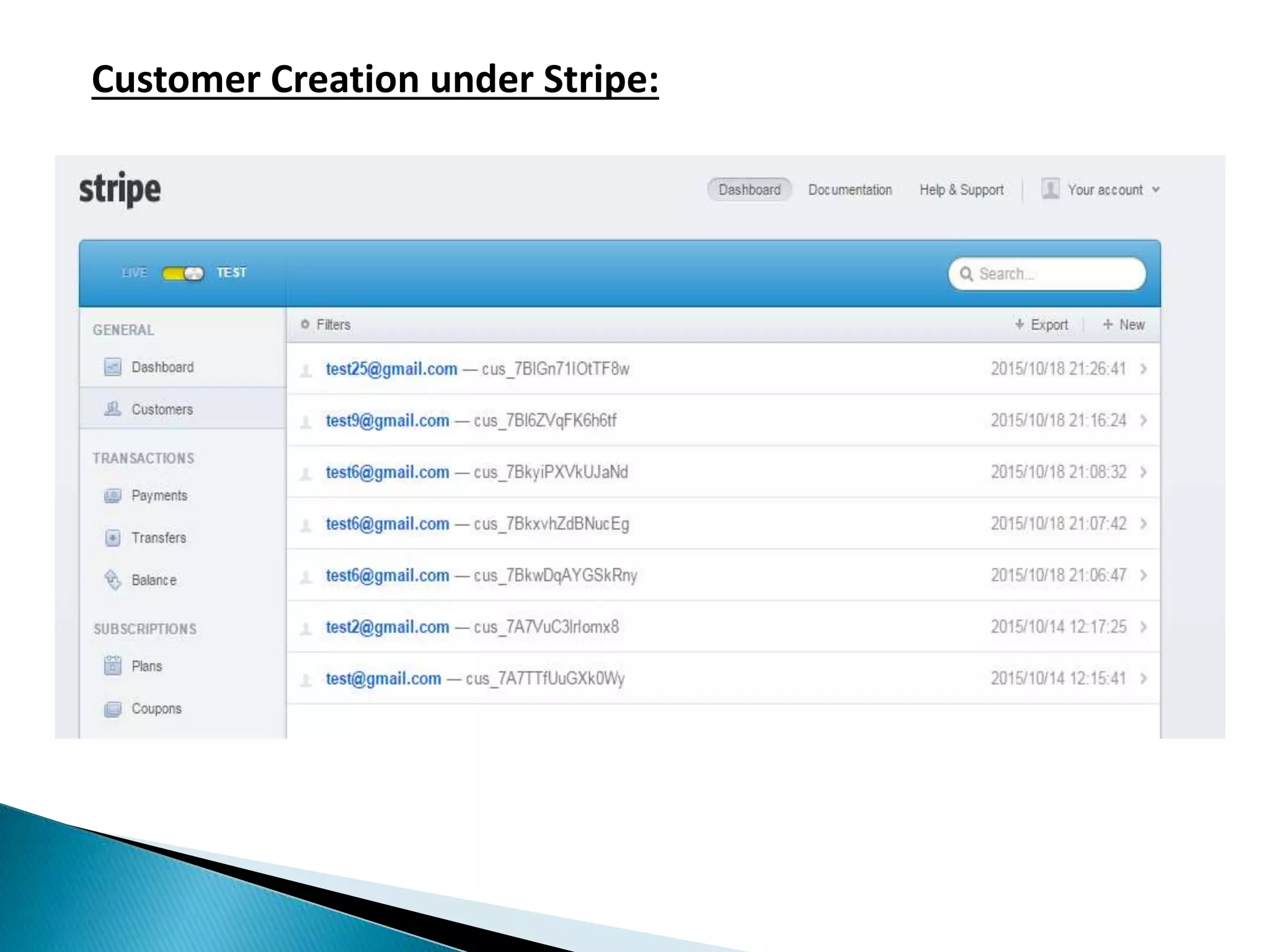Image resolution: width=1270 pixels, height=952 pixels.
Task: Click the Customers people icon in sidebar
Action: 112,409
